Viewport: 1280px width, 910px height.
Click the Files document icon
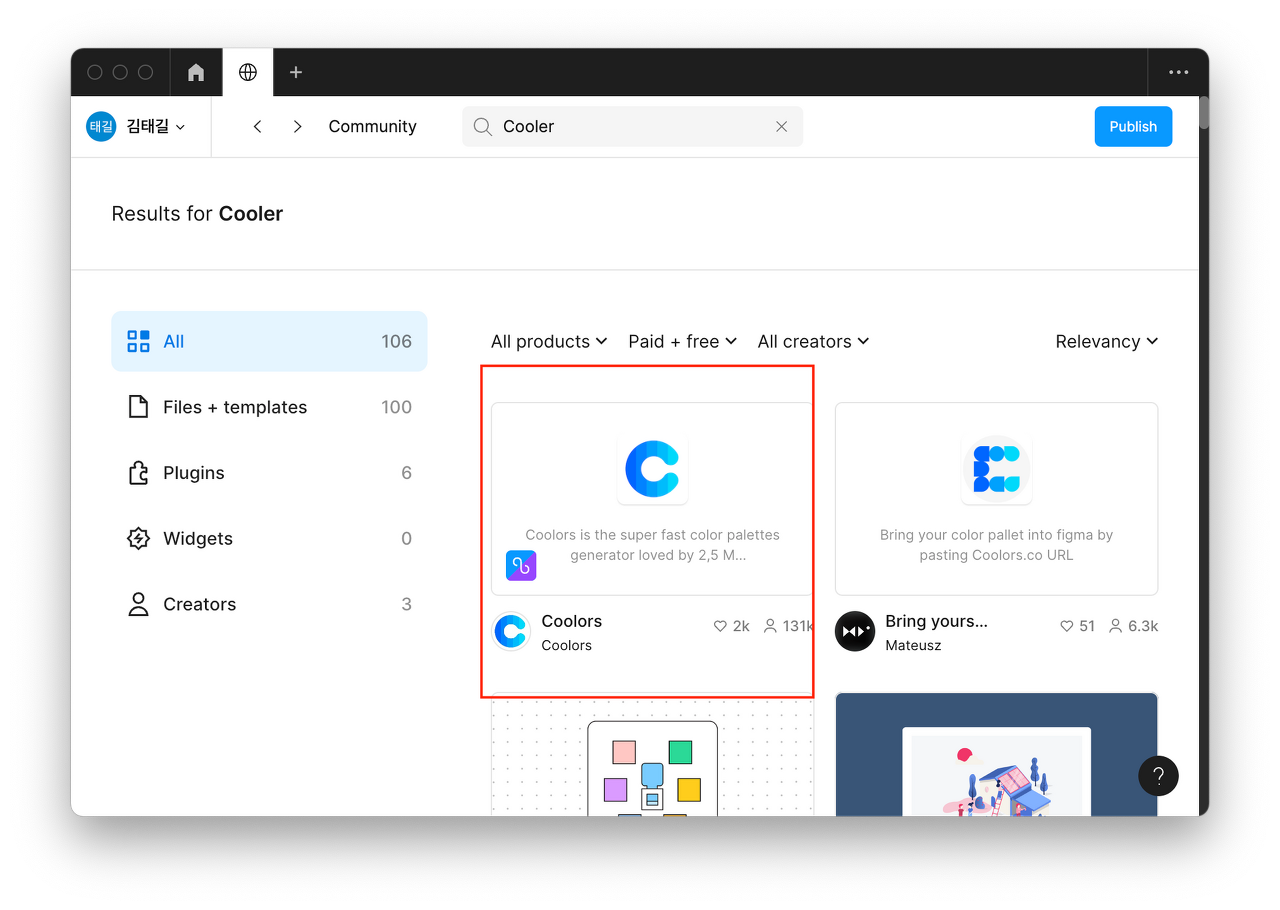[138, 407]
